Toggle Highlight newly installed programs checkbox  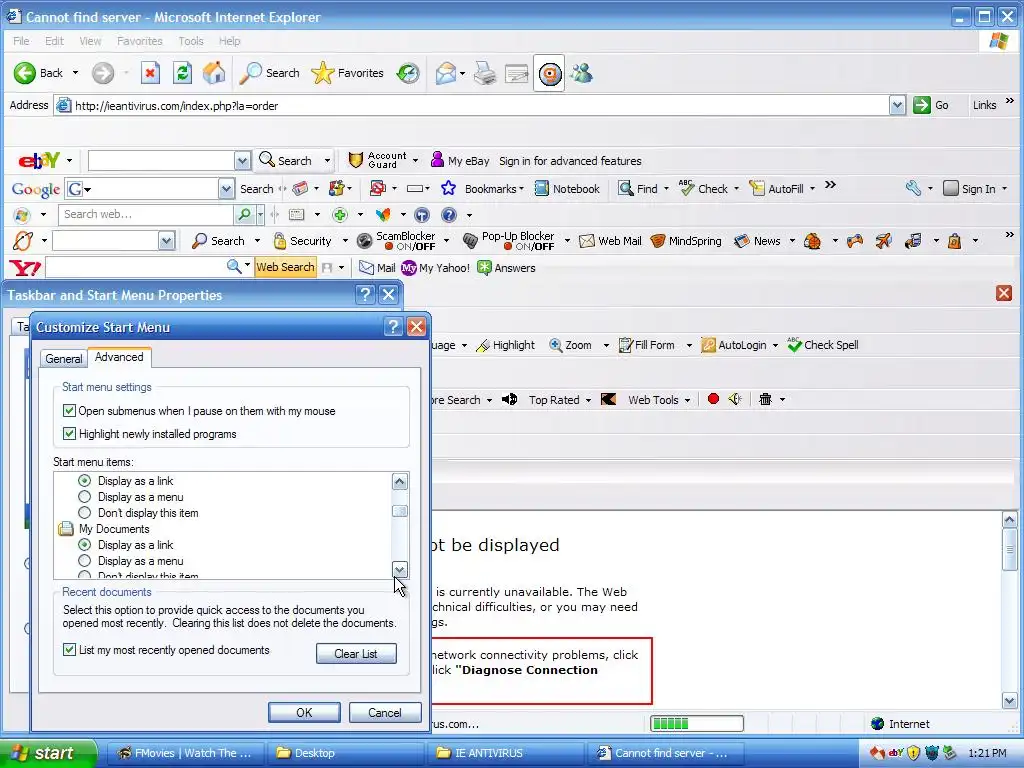69,433
